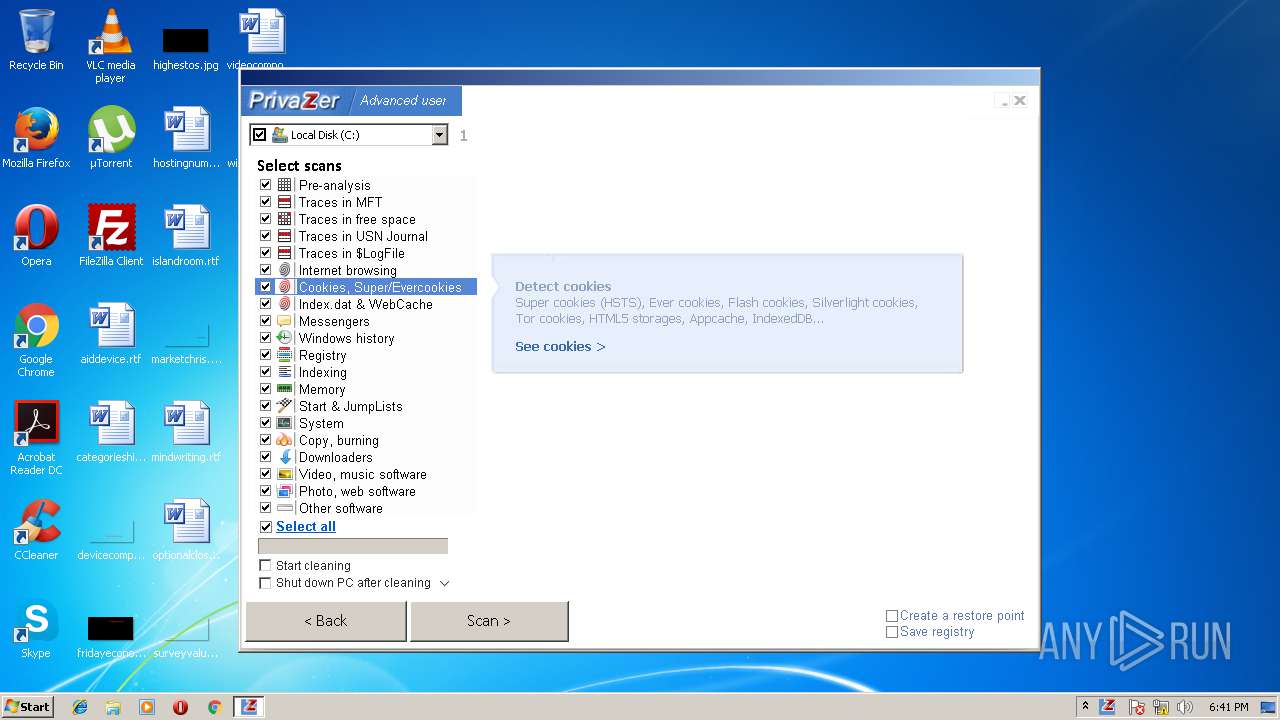Image resolution: width=1280 pixels, height=720 pixels.
Task: Enable the Start cleaning checkbox
Action: point(265,565)
